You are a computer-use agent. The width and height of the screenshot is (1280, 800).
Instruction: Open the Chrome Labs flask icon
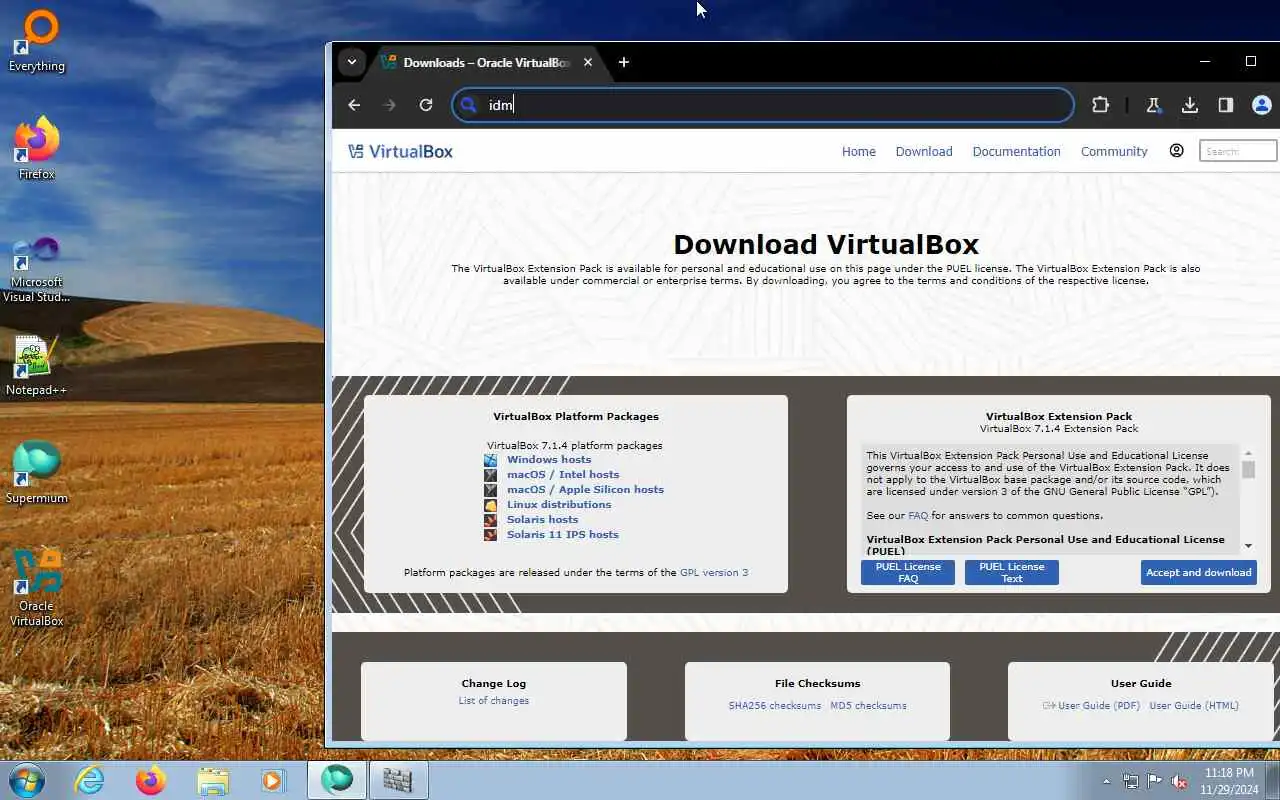[x=1153, y=105]
